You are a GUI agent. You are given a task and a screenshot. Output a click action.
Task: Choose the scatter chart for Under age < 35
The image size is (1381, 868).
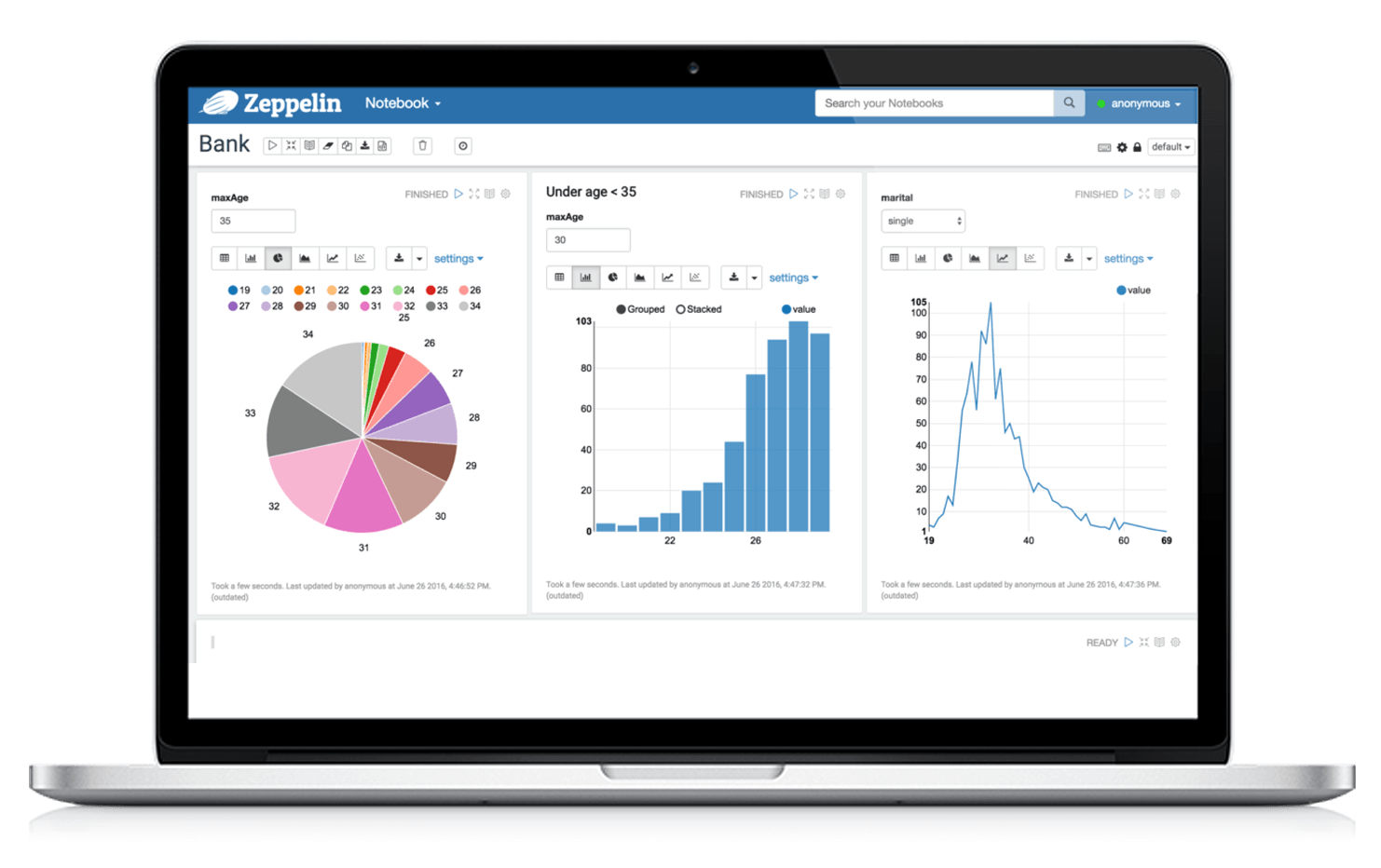(694, 277)
